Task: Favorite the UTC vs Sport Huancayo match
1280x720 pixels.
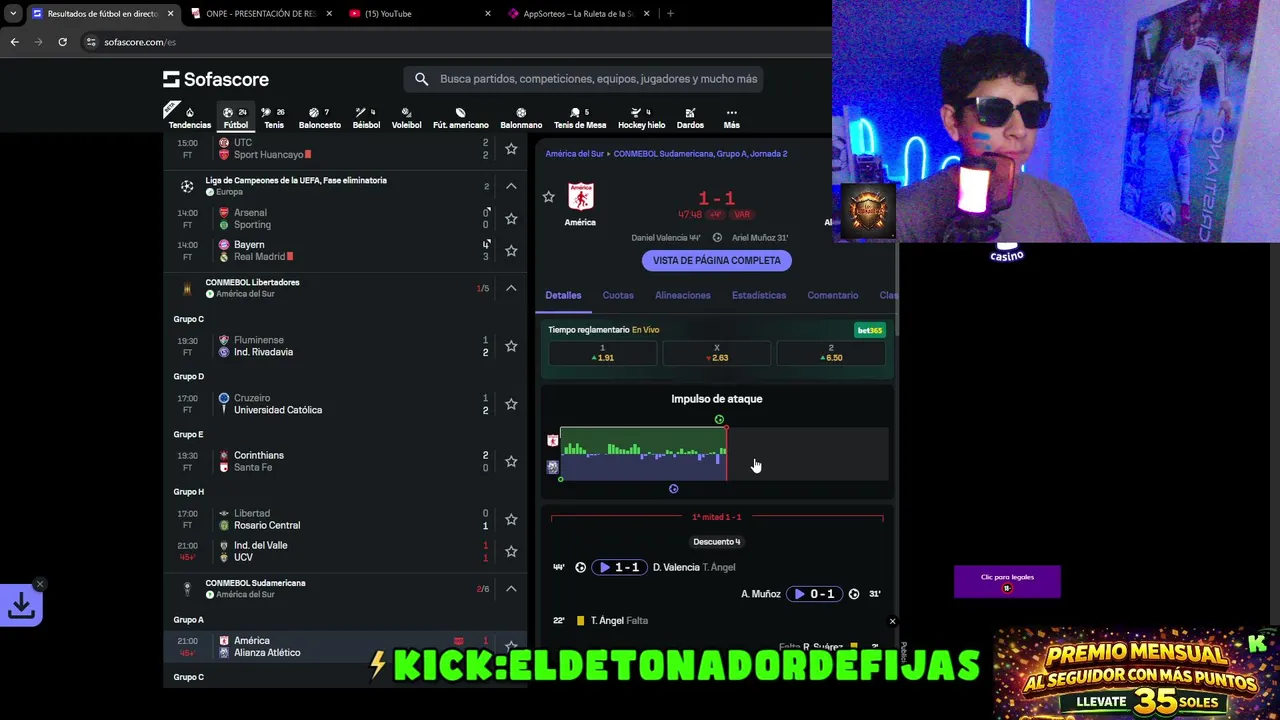Action: tap(511, 149)
